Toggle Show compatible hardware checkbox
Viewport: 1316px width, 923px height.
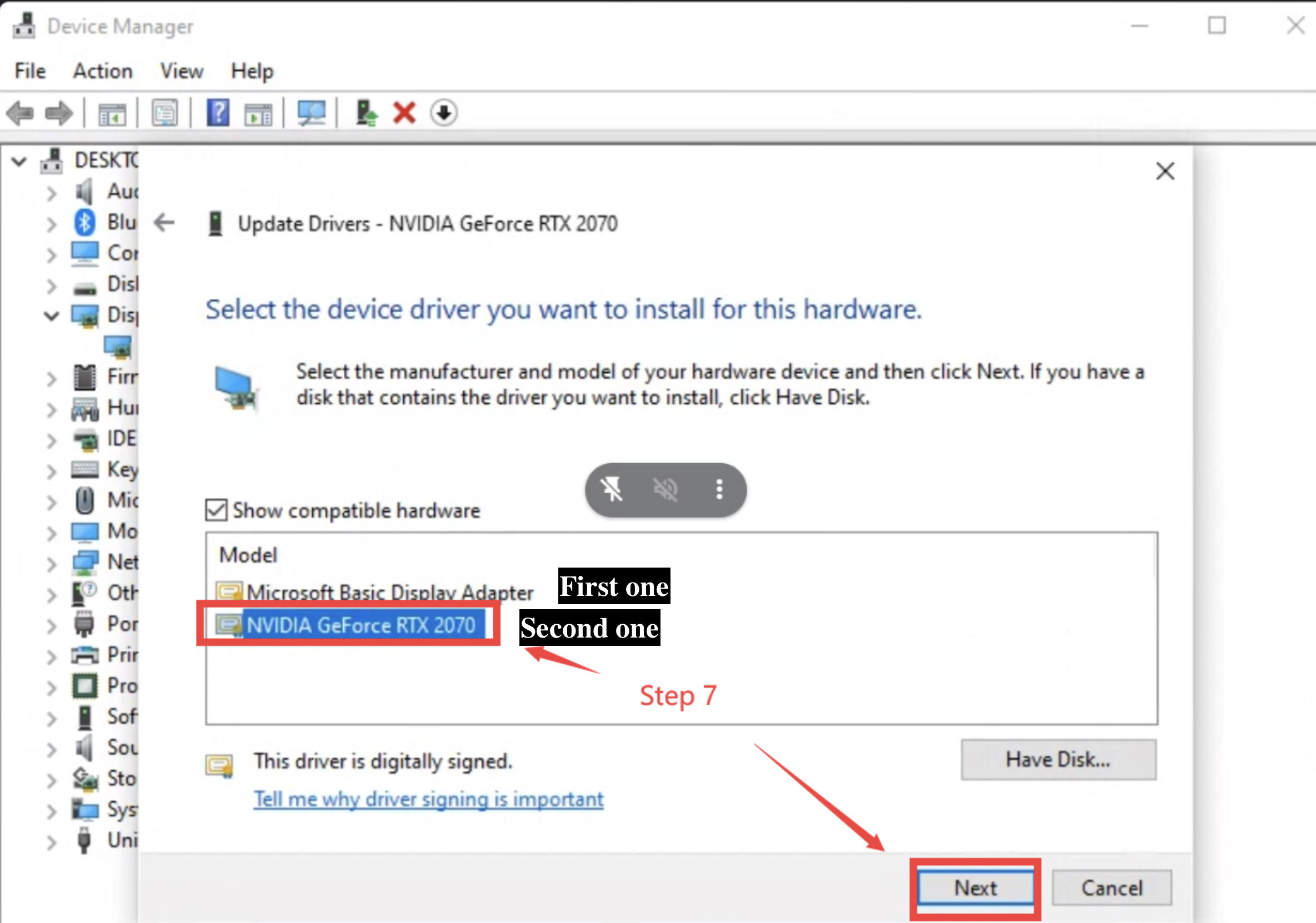[x=216, y=510]
